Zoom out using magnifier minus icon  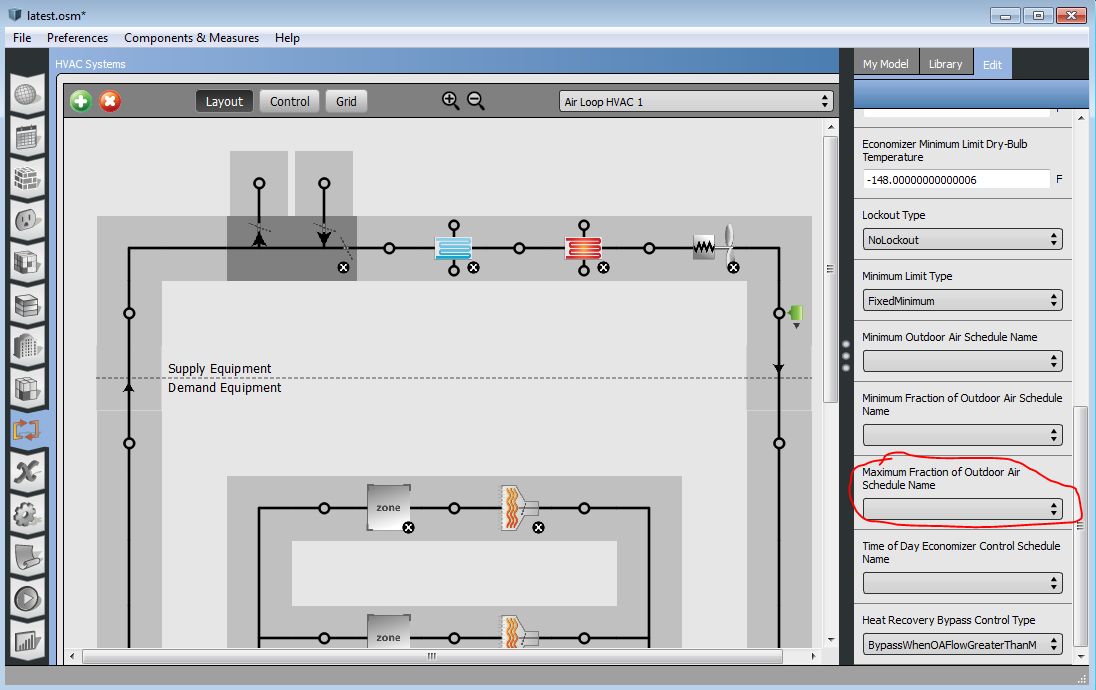tap(476, 101)
